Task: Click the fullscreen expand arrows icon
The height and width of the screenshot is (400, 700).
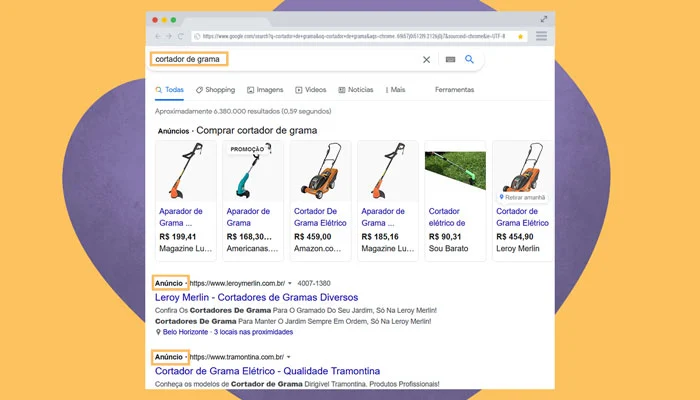Action: pyautogui.click(x=544, y=19)
